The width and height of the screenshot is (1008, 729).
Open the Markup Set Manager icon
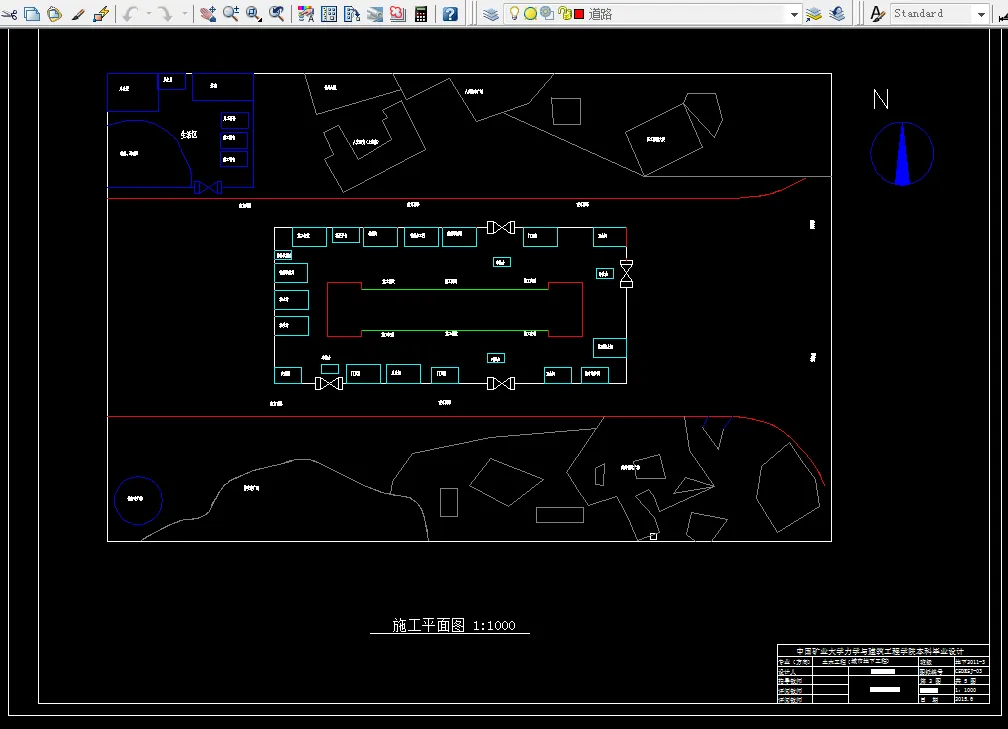click(x=398, y=14)
